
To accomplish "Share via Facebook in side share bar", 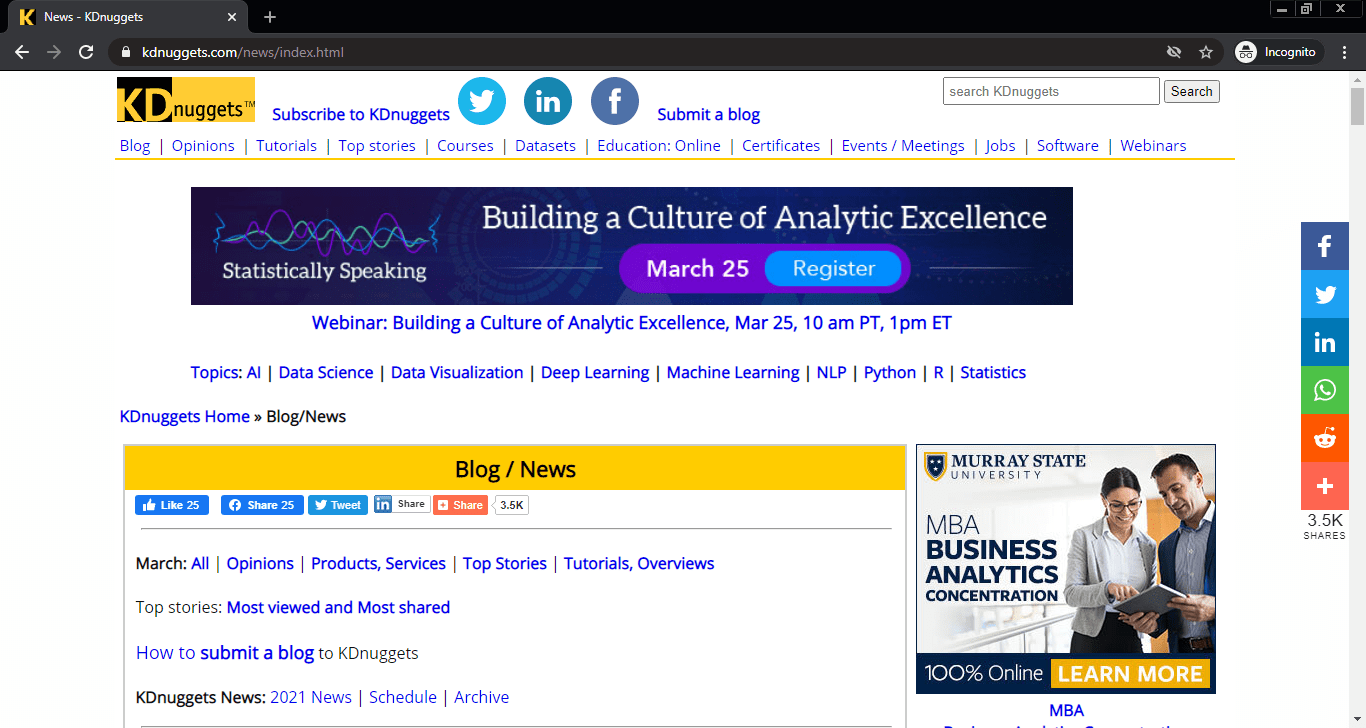I will 1325,246.
